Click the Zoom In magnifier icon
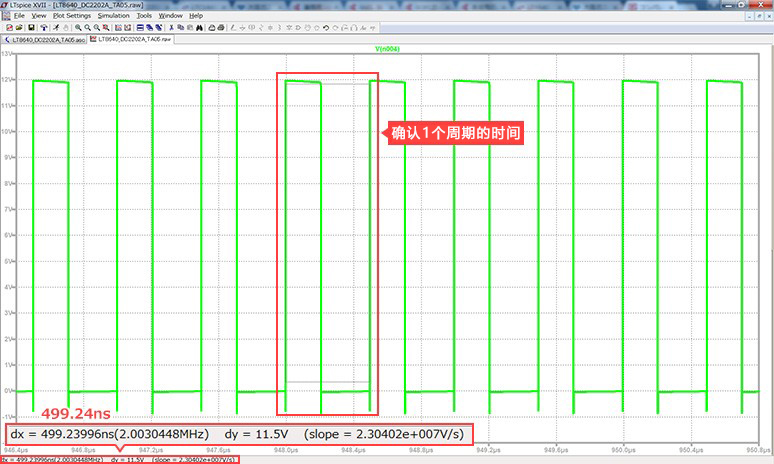 [78, 27]
